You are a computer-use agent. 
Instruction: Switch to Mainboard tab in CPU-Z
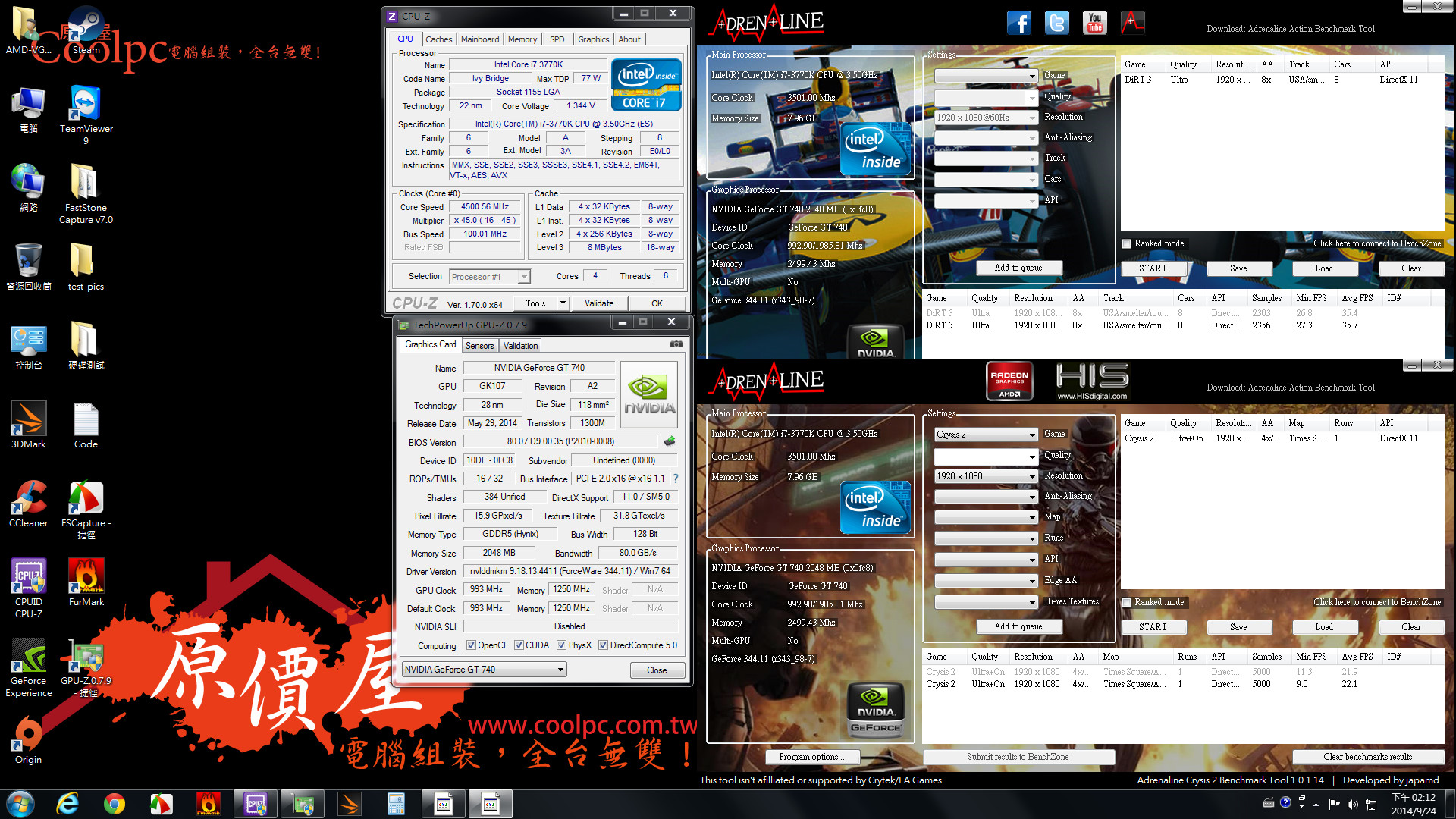[480, 39]
